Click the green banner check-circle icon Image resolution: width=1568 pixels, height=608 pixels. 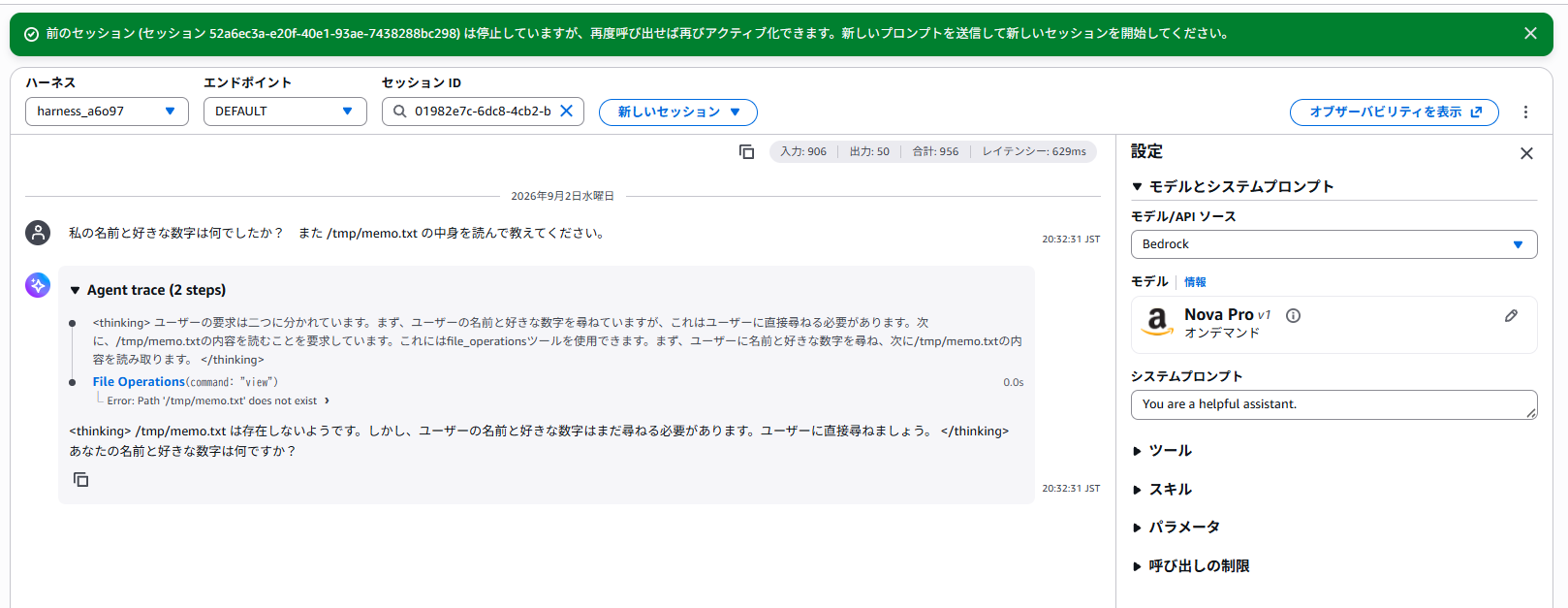click(x=31, y=34)
